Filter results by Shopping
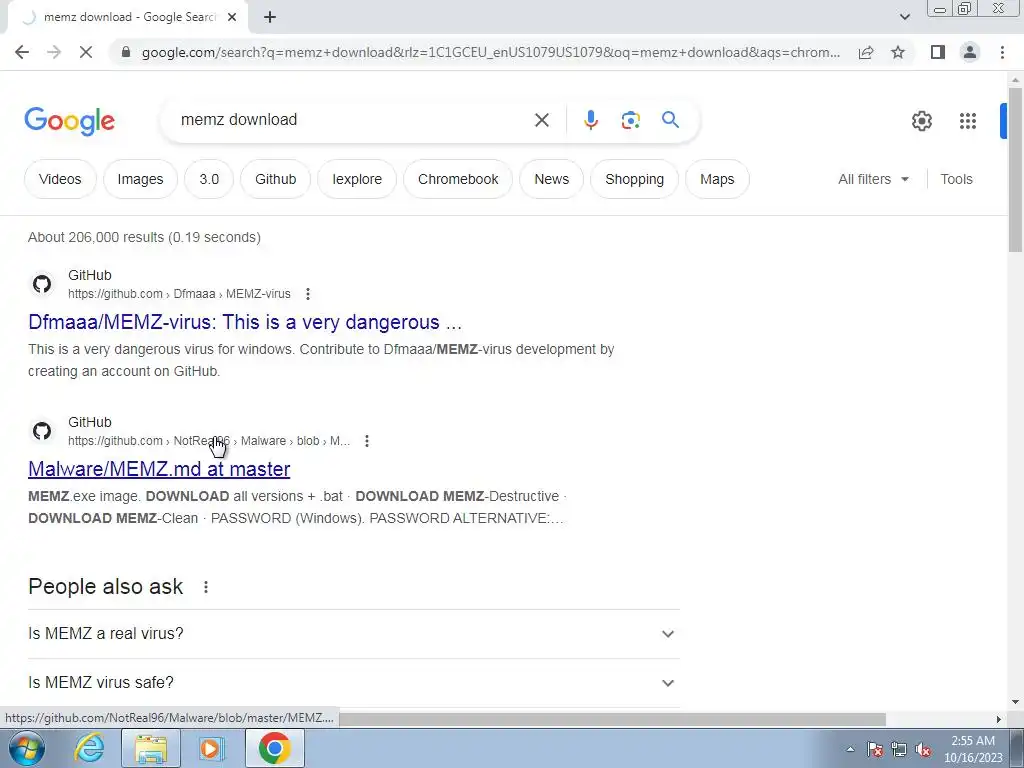1024x768 pixels. pyautogui.click(x=634, y=179)
